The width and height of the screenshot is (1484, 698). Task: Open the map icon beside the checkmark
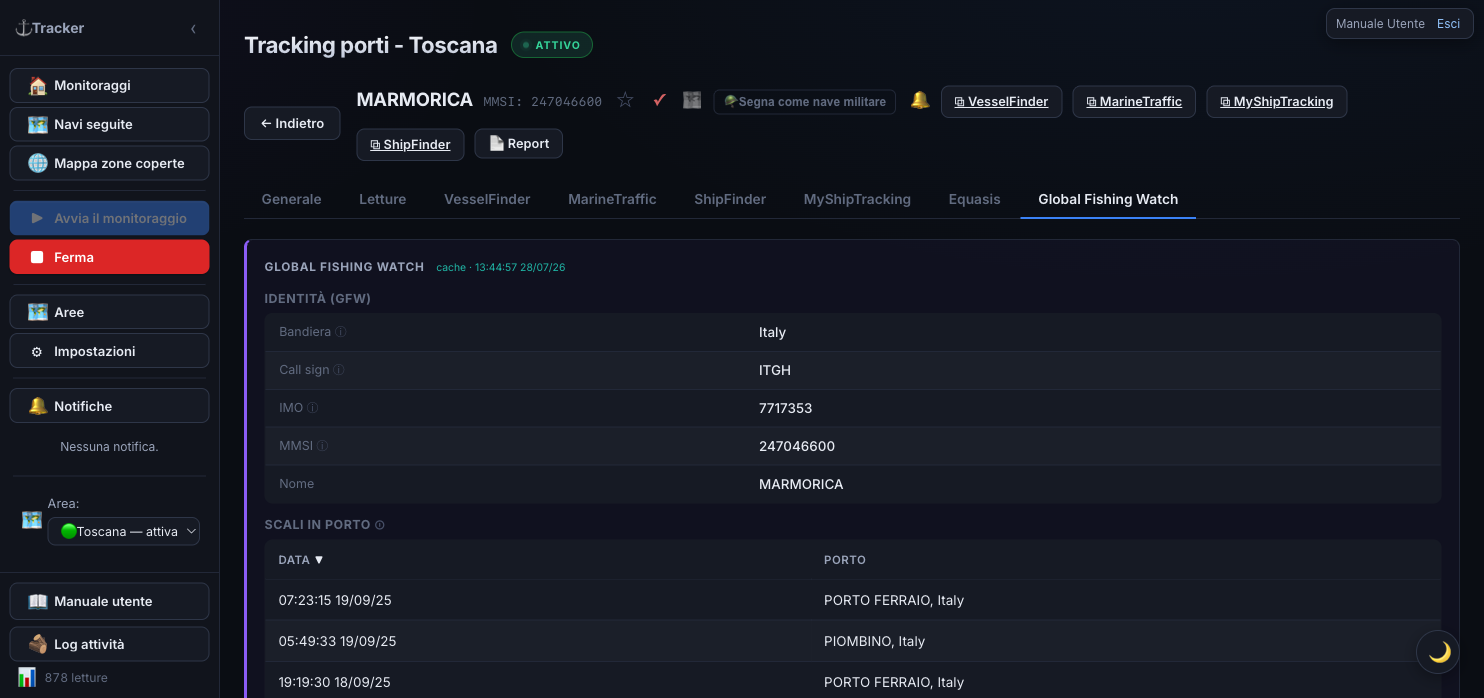(x=692, y=100)
